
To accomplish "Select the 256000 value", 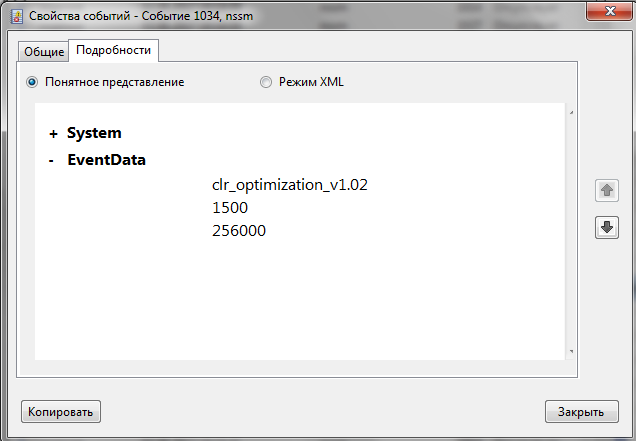I will (239, 231).
